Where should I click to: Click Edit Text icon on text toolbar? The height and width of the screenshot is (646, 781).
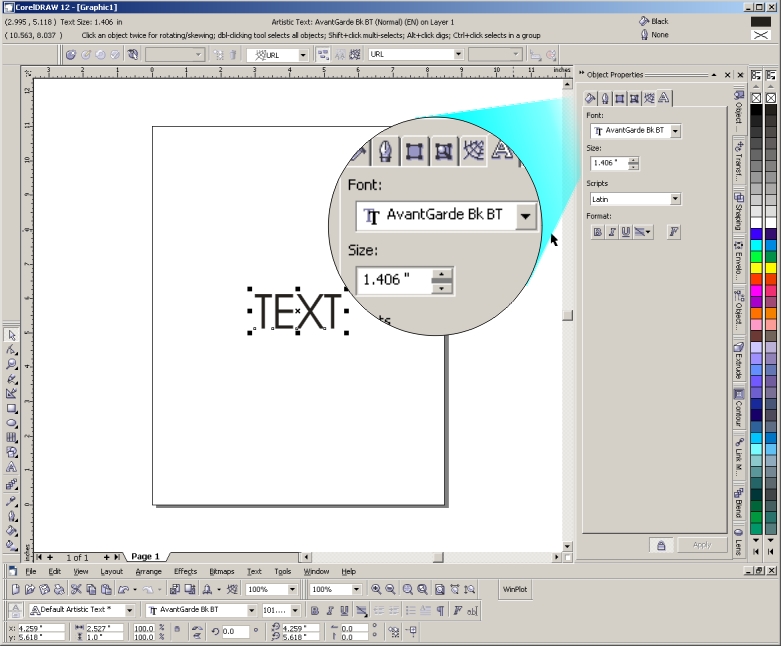pyautogui.click(x=472, y=611)
